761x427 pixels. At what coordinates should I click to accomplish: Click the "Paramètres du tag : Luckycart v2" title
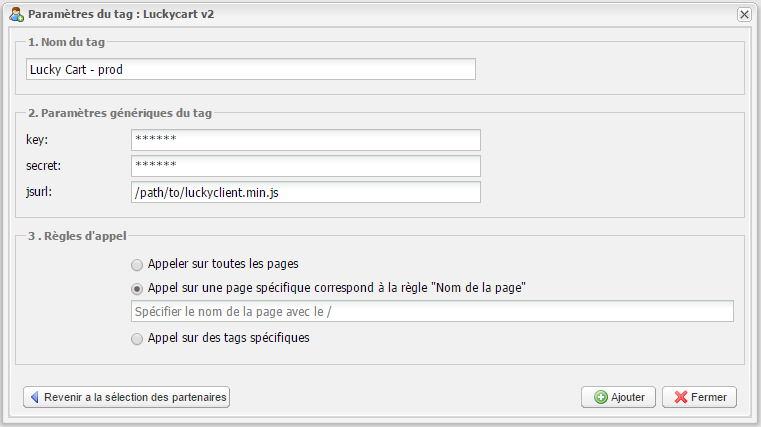pyautogui.click(x=120, y=15)
